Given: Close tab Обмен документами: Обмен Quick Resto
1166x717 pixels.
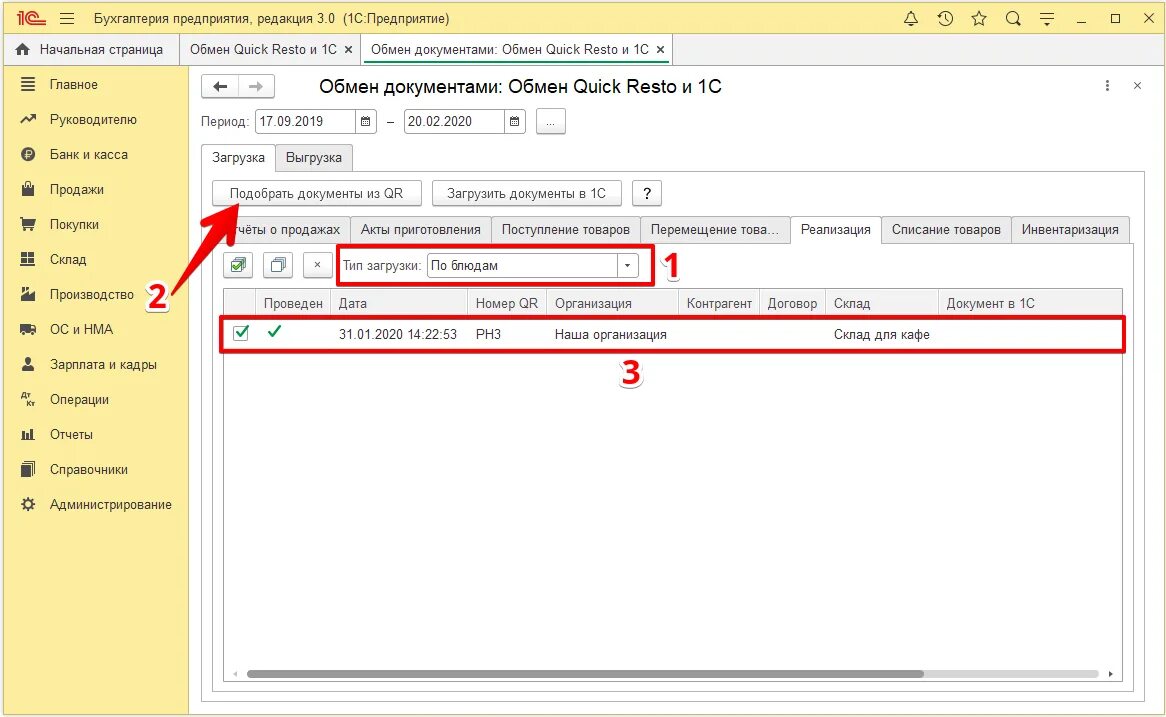Looking at the screenshot, I should tap(660, 49).
